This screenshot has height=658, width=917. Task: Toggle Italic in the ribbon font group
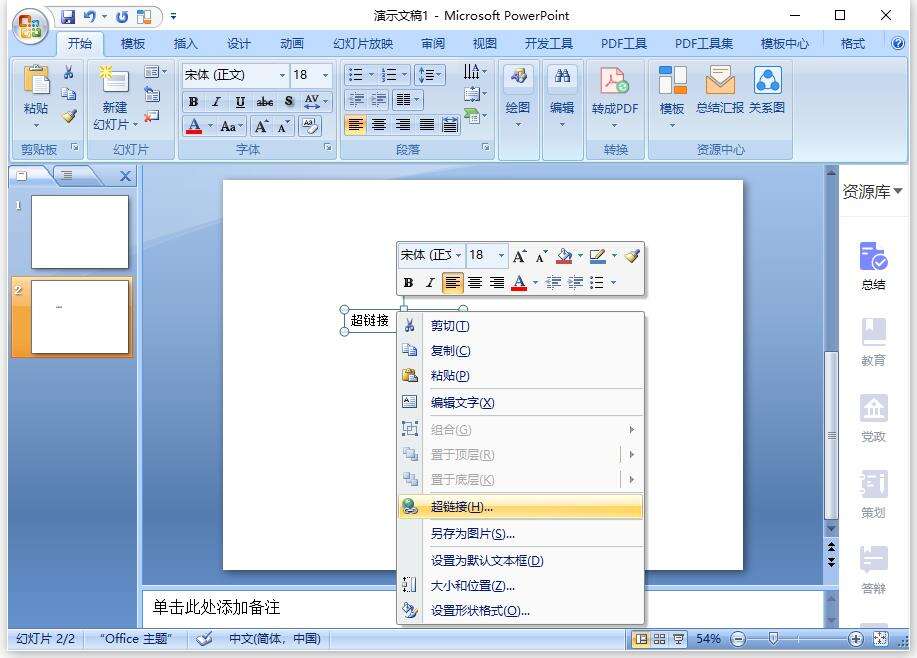(x=216, y=102)
